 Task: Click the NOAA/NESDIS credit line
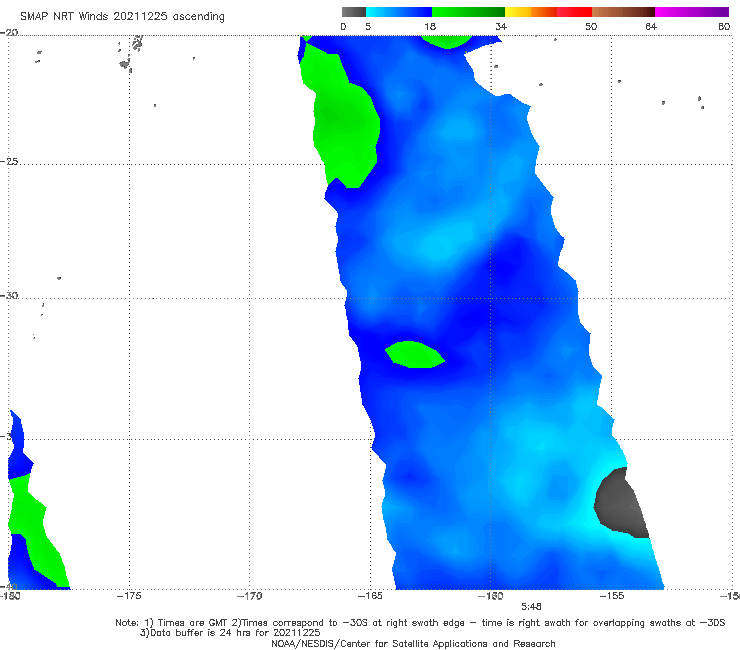(413, 644)
